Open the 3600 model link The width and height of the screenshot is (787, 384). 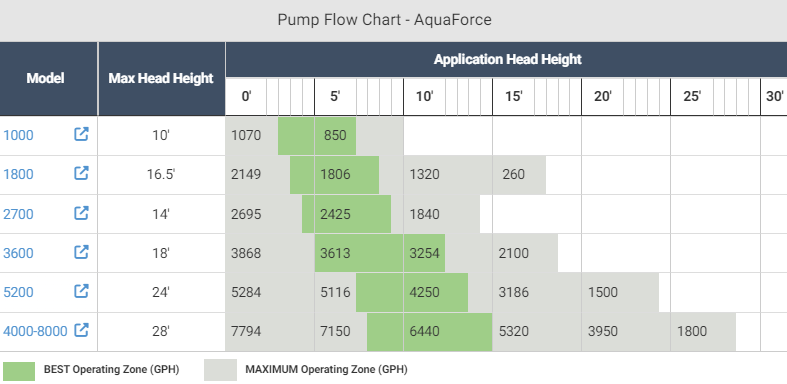click(x=19, y=253)
